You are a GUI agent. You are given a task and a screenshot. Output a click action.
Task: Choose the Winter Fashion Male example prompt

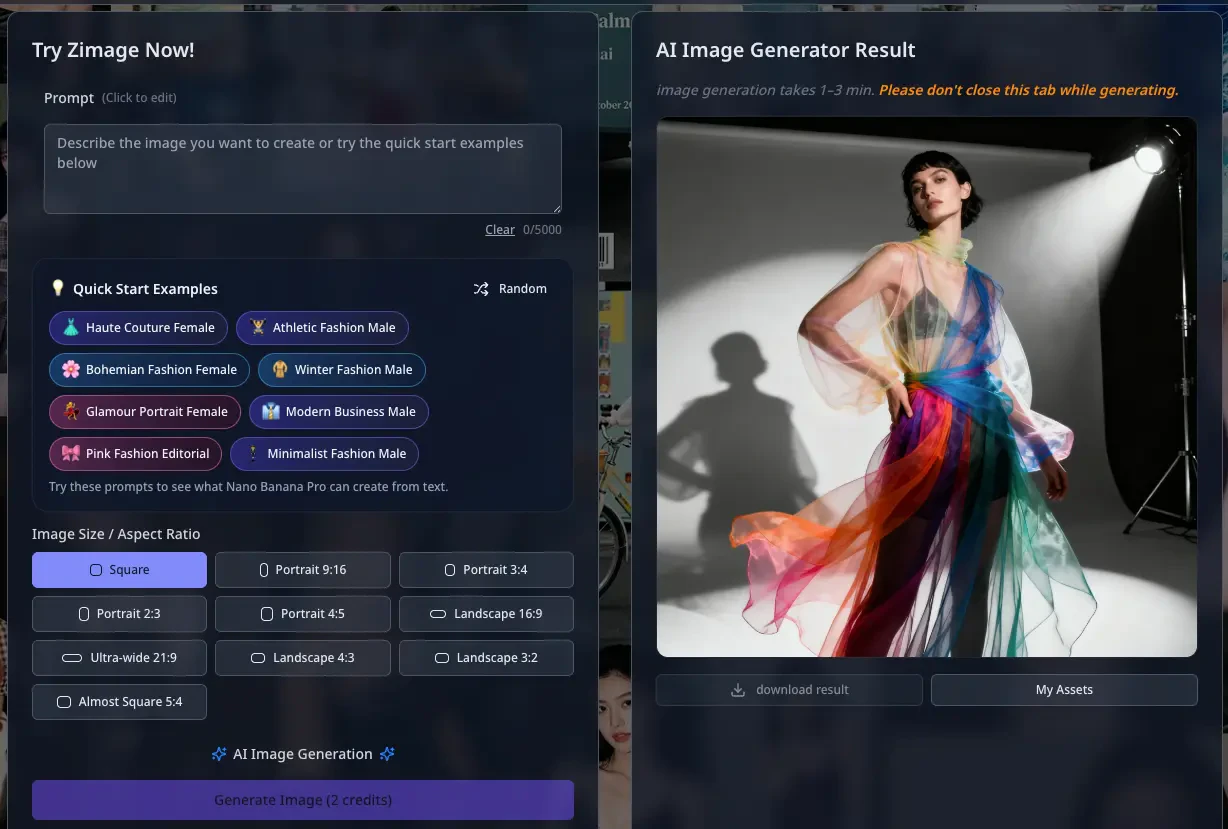[341, 370]
